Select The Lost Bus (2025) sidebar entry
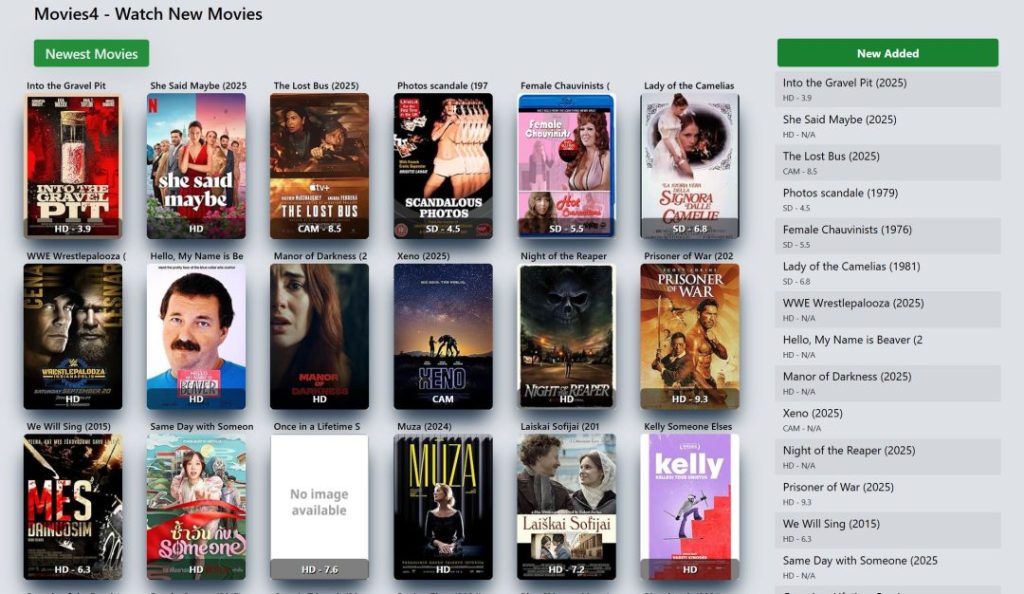 888,163
